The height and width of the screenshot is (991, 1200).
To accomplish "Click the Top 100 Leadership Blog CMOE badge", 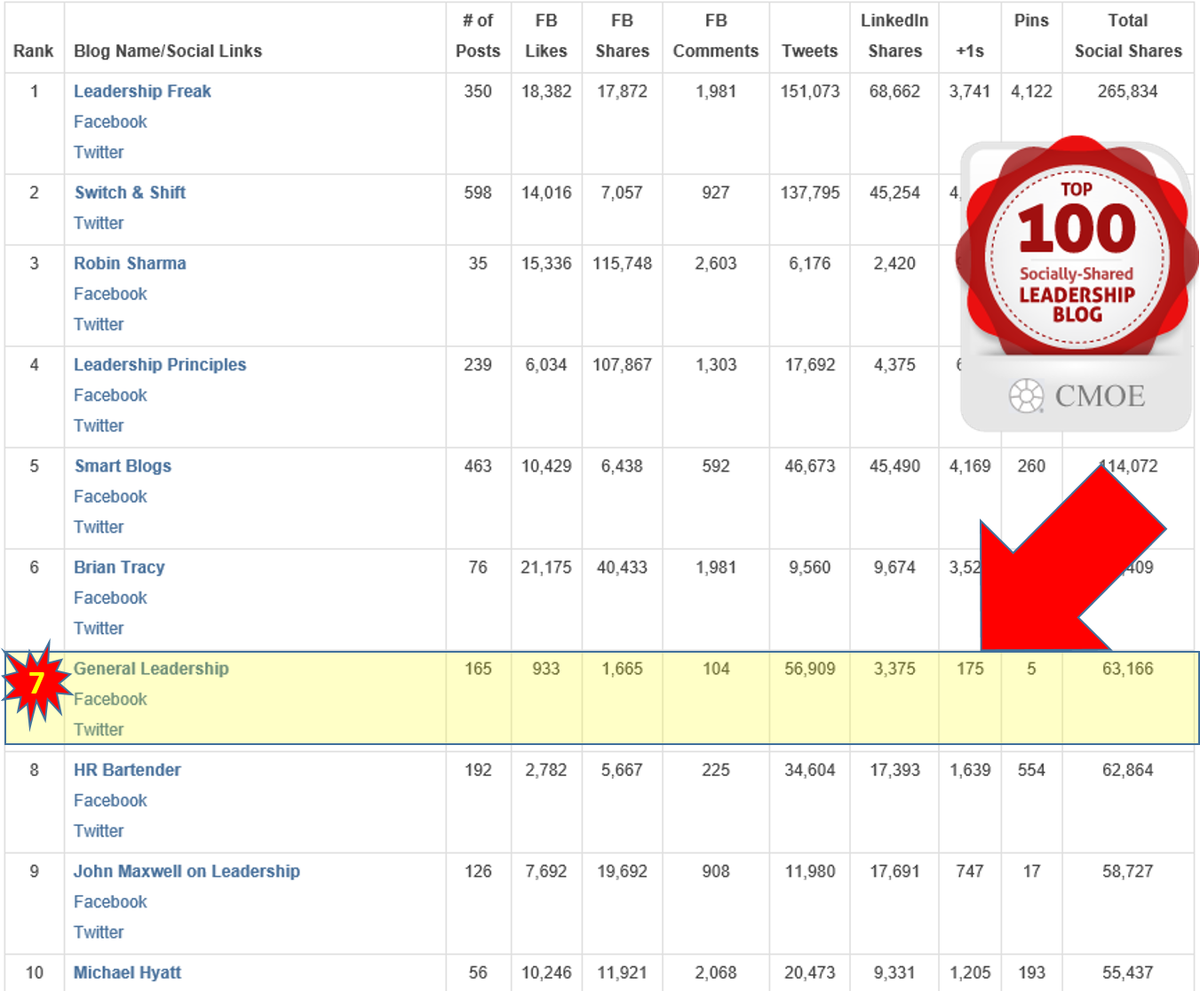I will (x=1075, y=283).
